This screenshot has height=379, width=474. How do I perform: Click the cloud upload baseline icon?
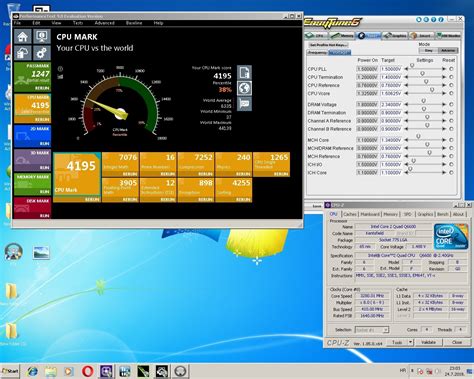click(23, 53)
